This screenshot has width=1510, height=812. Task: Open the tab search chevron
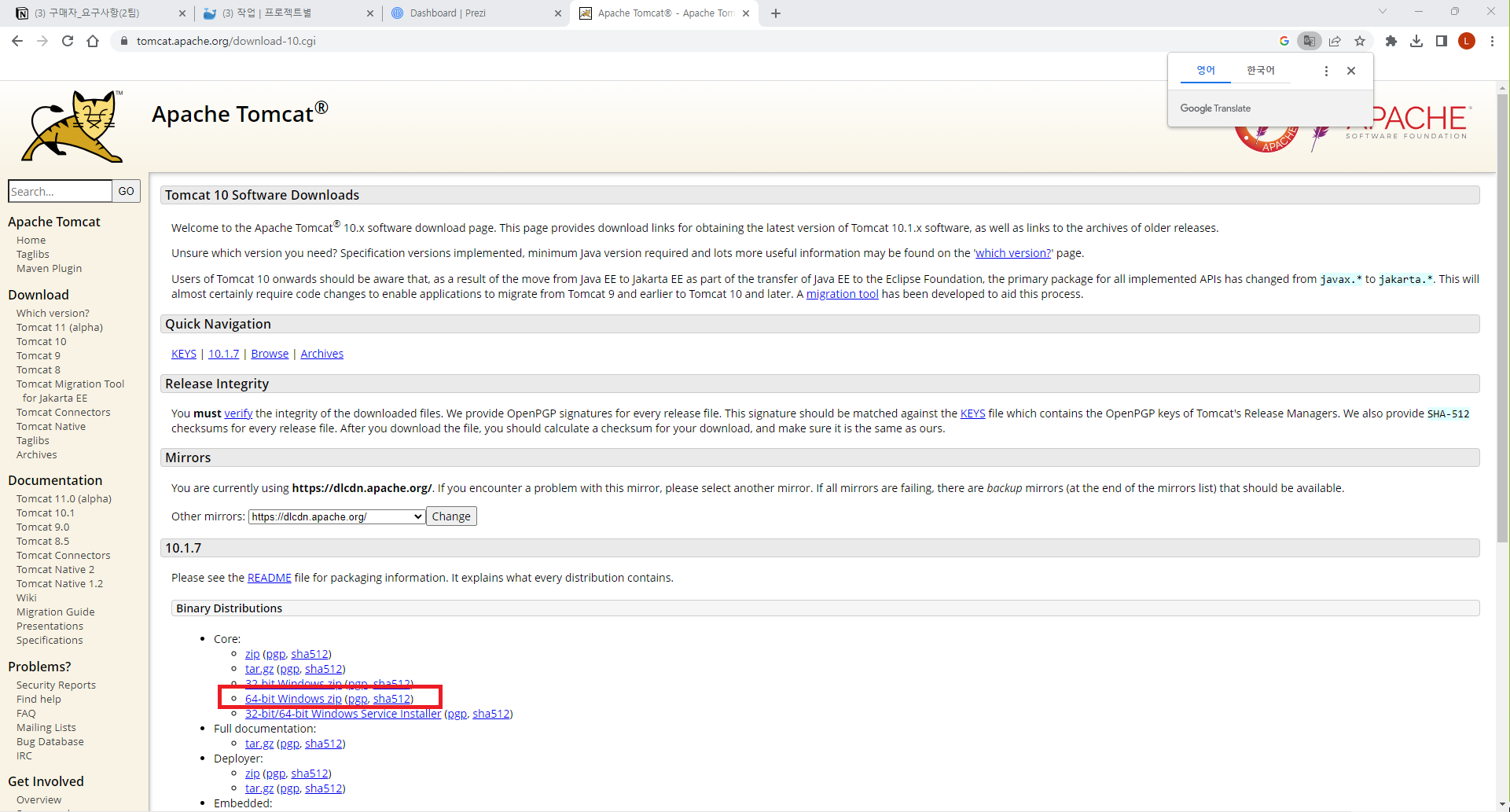pyautogui.click(x=1383, y=11)
